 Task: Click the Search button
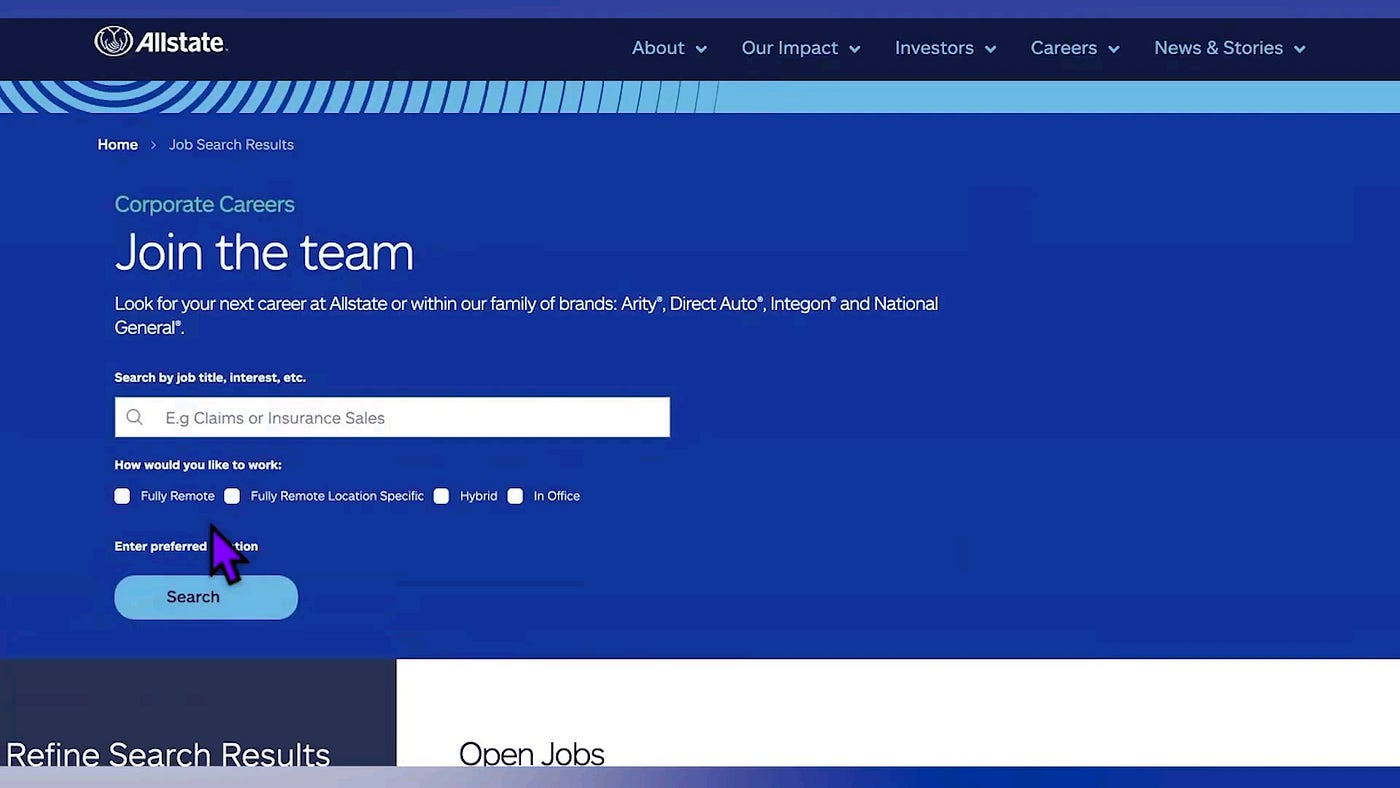[x=206, y=597]
